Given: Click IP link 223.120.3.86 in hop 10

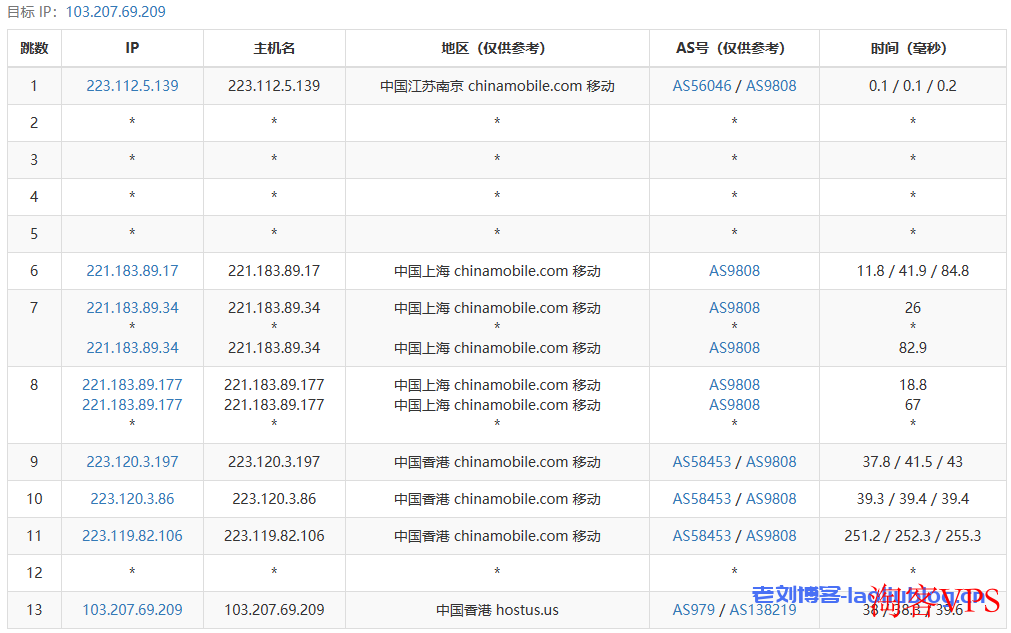Looking at the screenshot, I should [132, 498].
